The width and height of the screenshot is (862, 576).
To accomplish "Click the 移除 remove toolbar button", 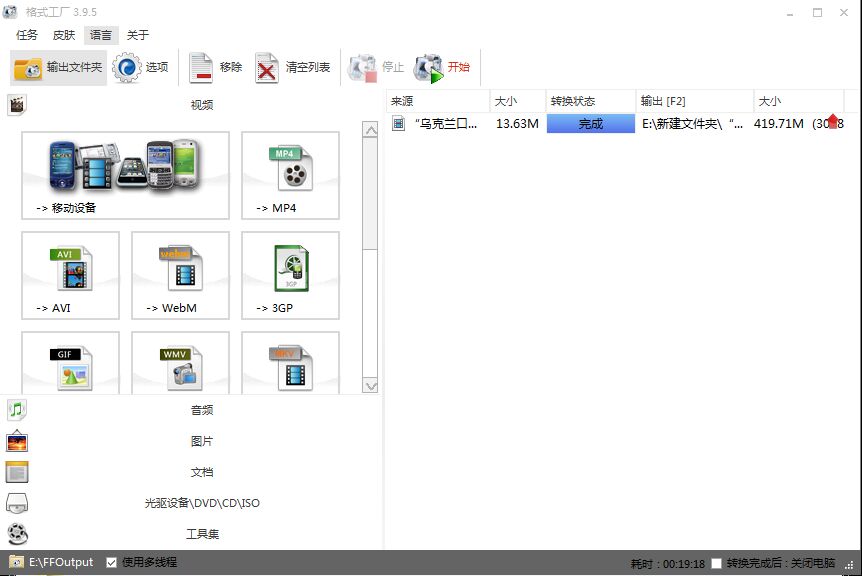I will [x=216, y=67].
